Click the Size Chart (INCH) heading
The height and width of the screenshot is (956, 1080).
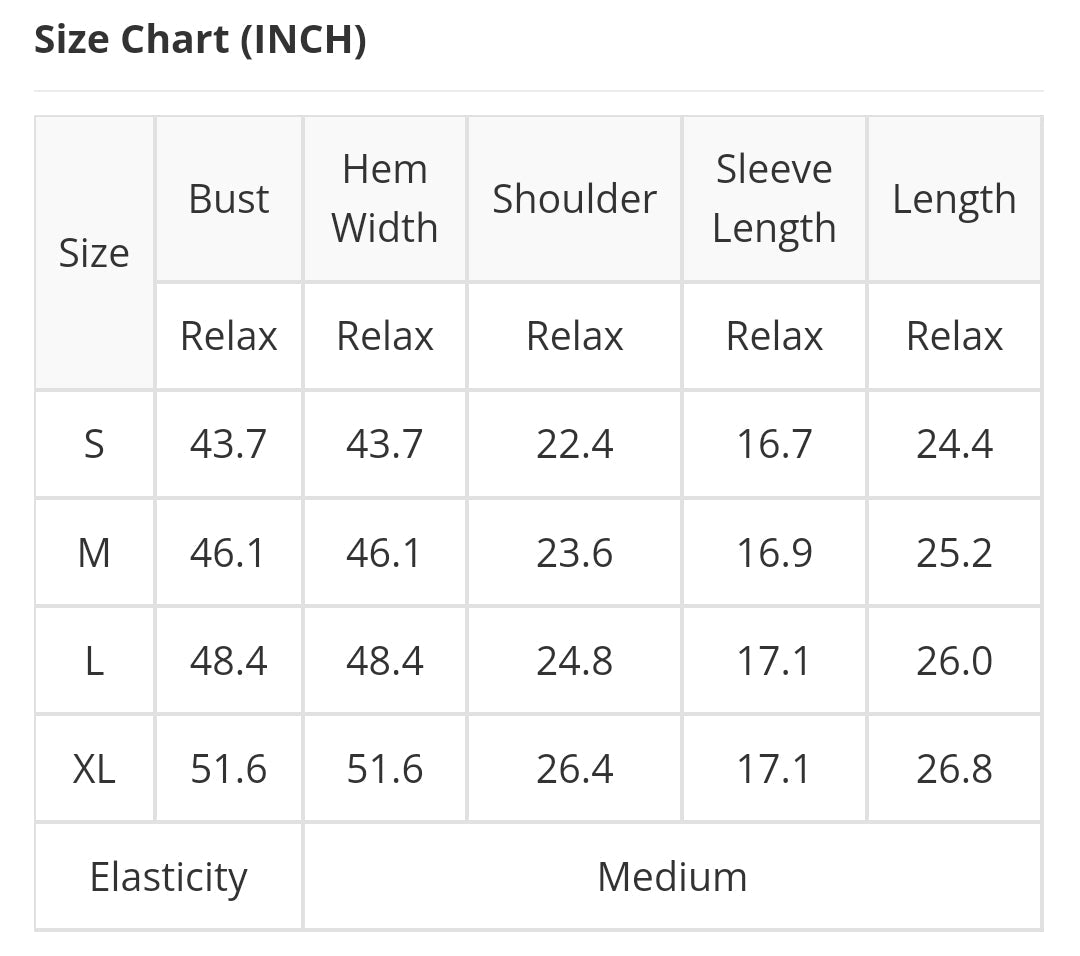200,41
